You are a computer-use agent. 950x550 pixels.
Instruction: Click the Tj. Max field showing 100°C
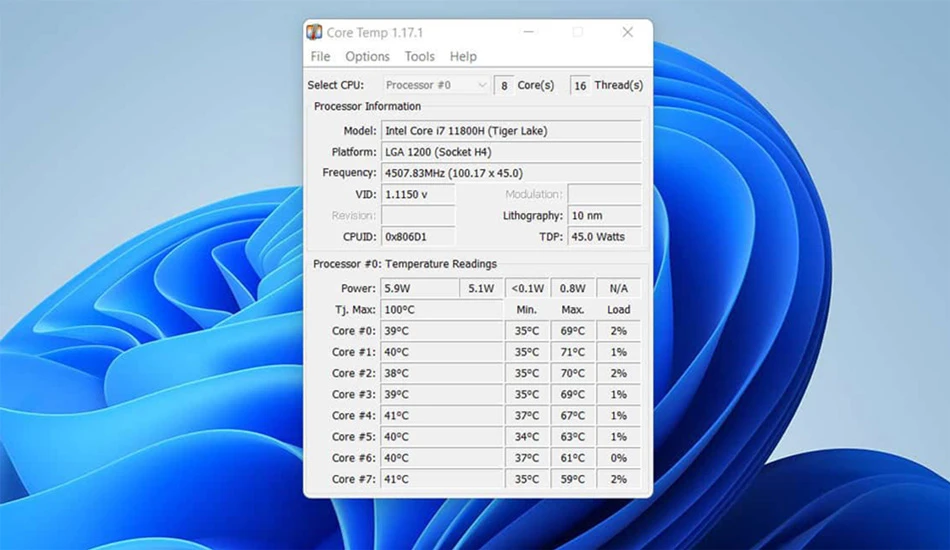(442, 310)
